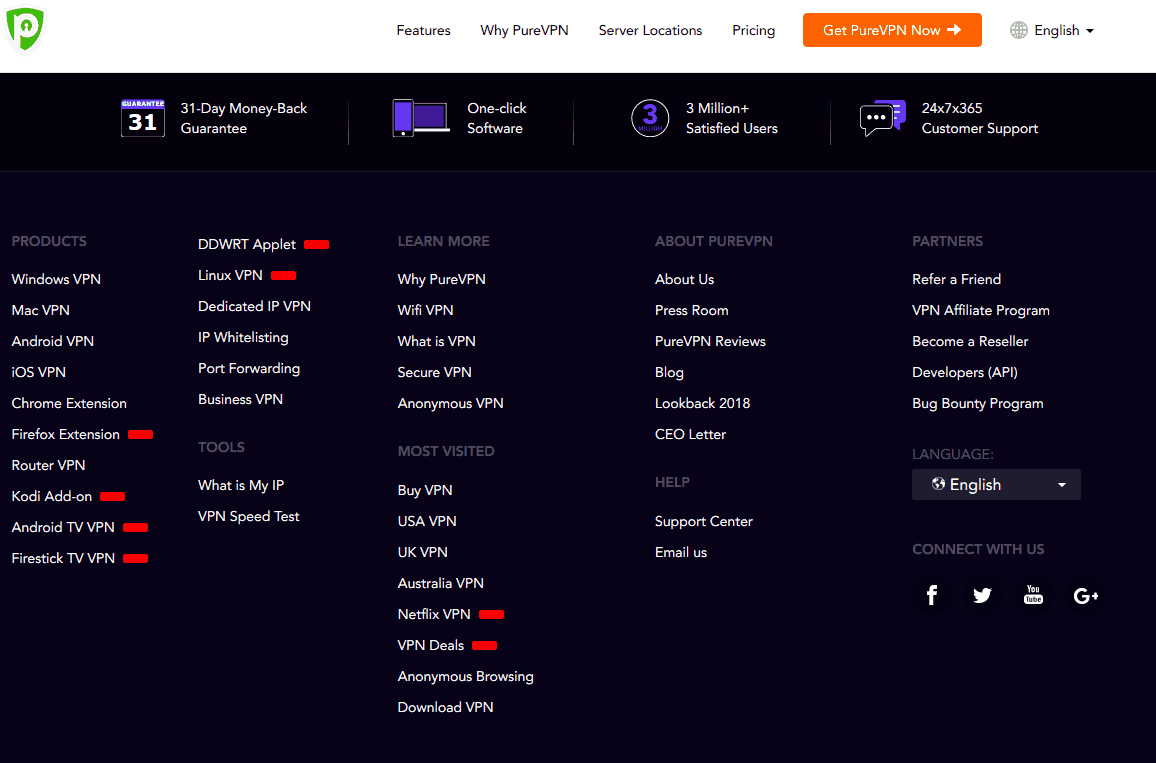Open the Twitter social icon
This screenshot has width=1156, height=763.
point(982,596)
